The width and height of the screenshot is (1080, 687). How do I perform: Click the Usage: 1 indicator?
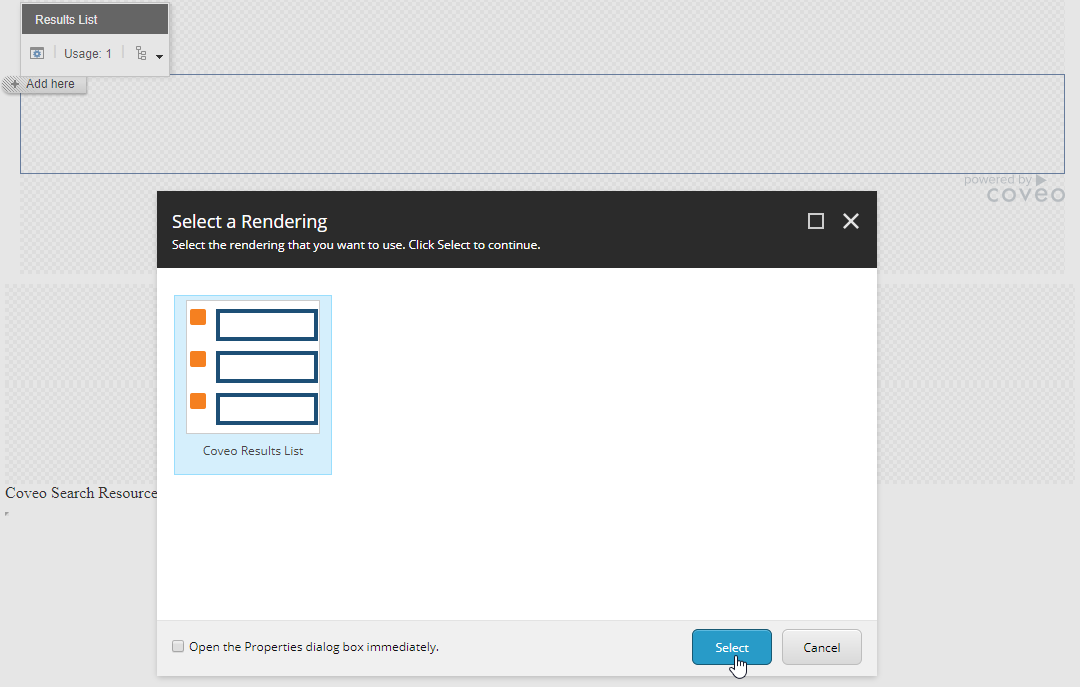[87, 53]
